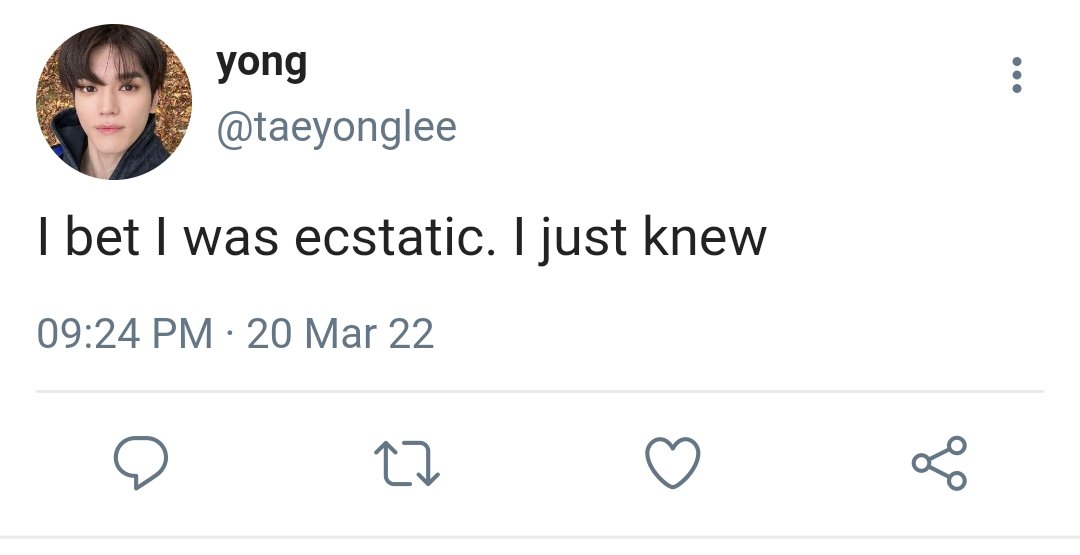Open the three-dot more options menu
Viewport: 1080px width, 555px height.
point(1017,75)
